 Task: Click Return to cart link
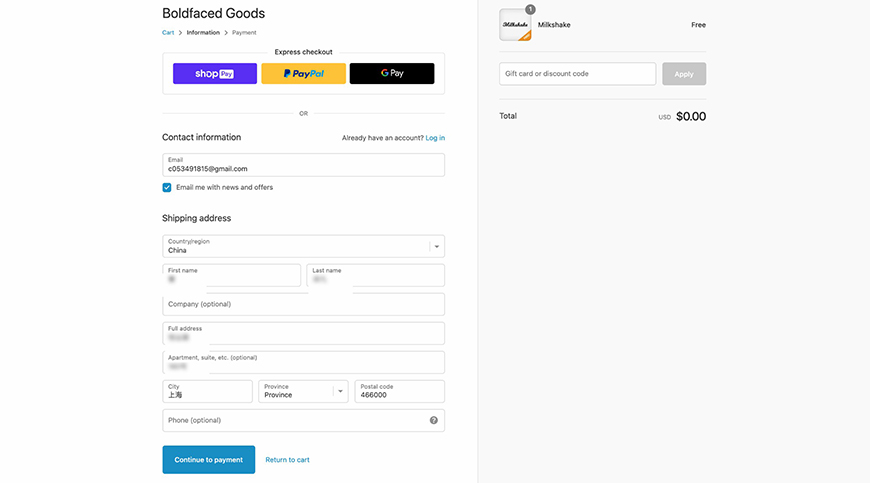[287, 460]
